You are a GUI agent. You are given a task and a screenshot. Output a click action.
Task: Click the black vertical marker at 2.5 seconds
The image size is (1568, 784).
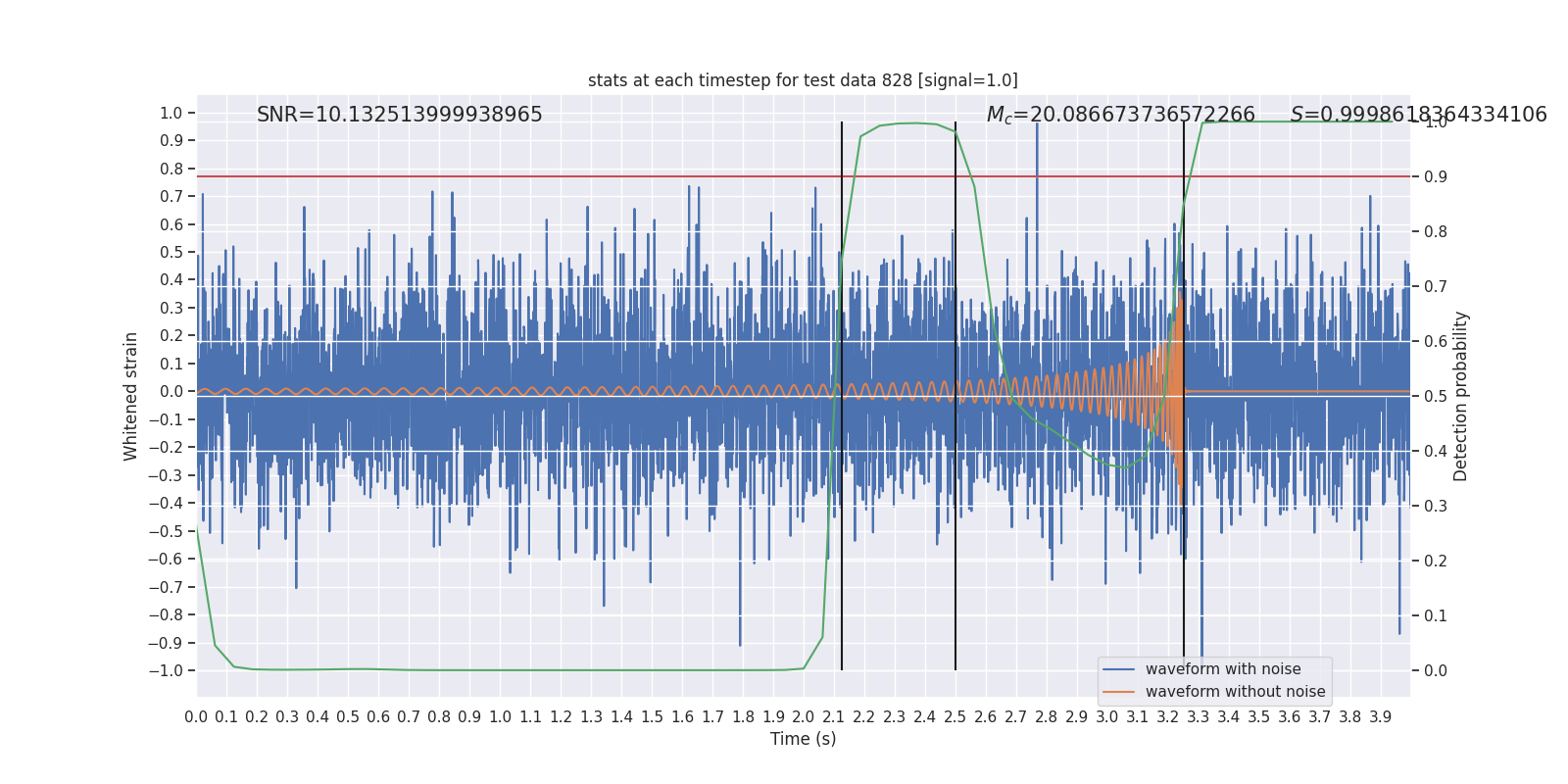(x=955, y=396)
